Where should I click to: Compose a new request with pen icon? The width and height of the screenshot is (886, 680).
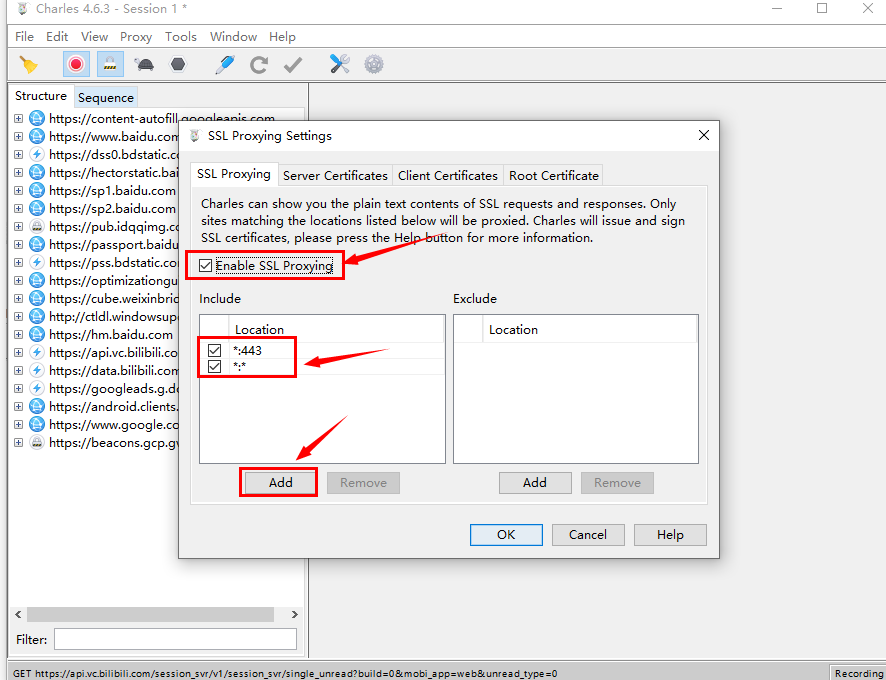[225, 64]
